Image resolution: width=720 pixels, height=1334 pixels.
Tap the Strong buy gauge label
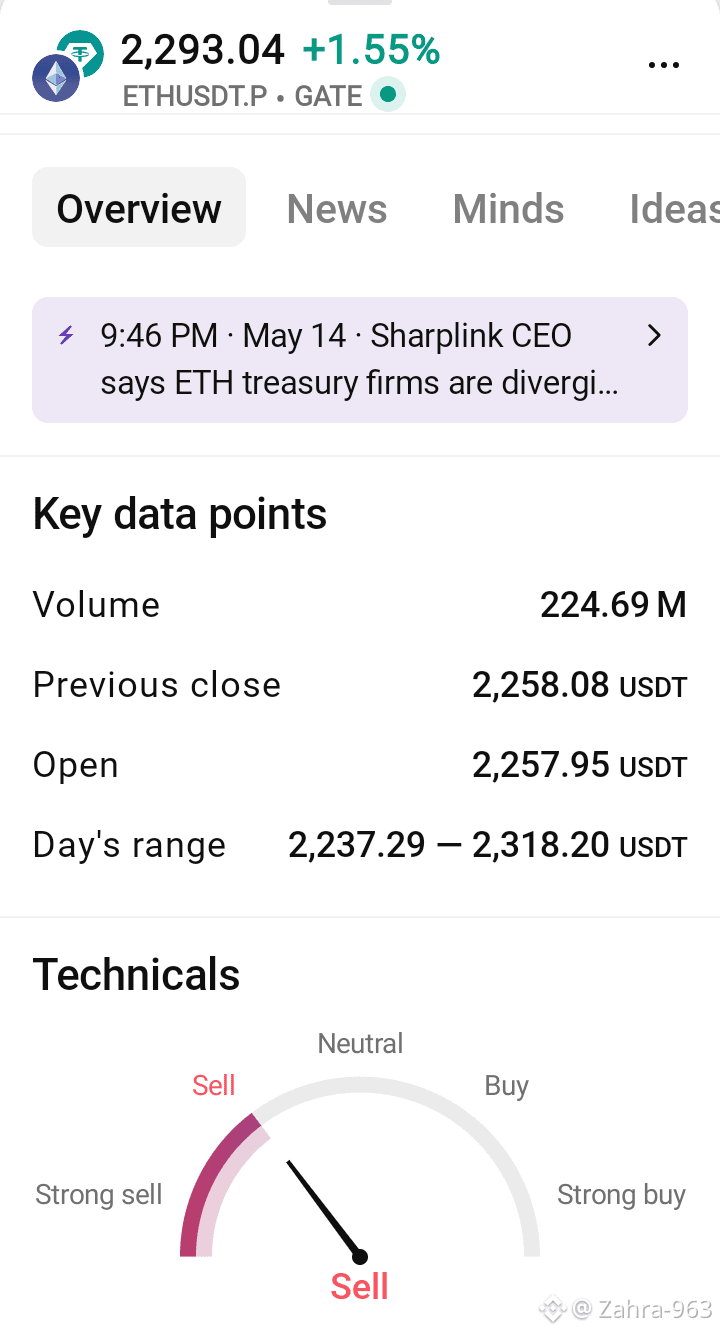coord(621,1194)
